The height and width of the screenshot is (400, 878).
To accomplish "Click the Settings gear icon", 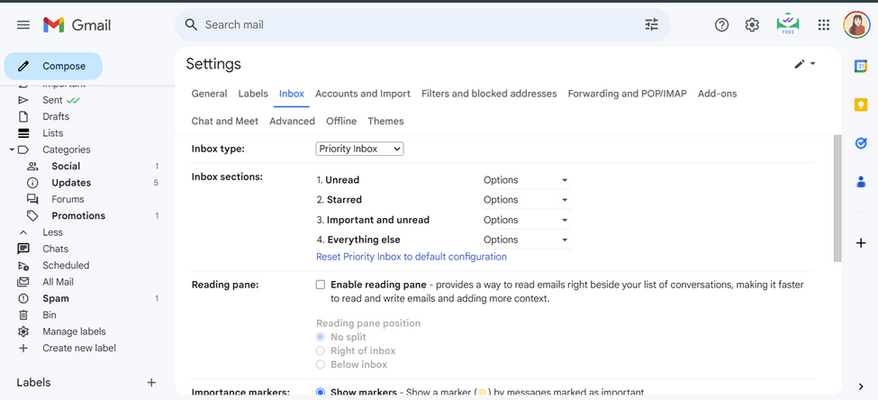I will [752, 25].
